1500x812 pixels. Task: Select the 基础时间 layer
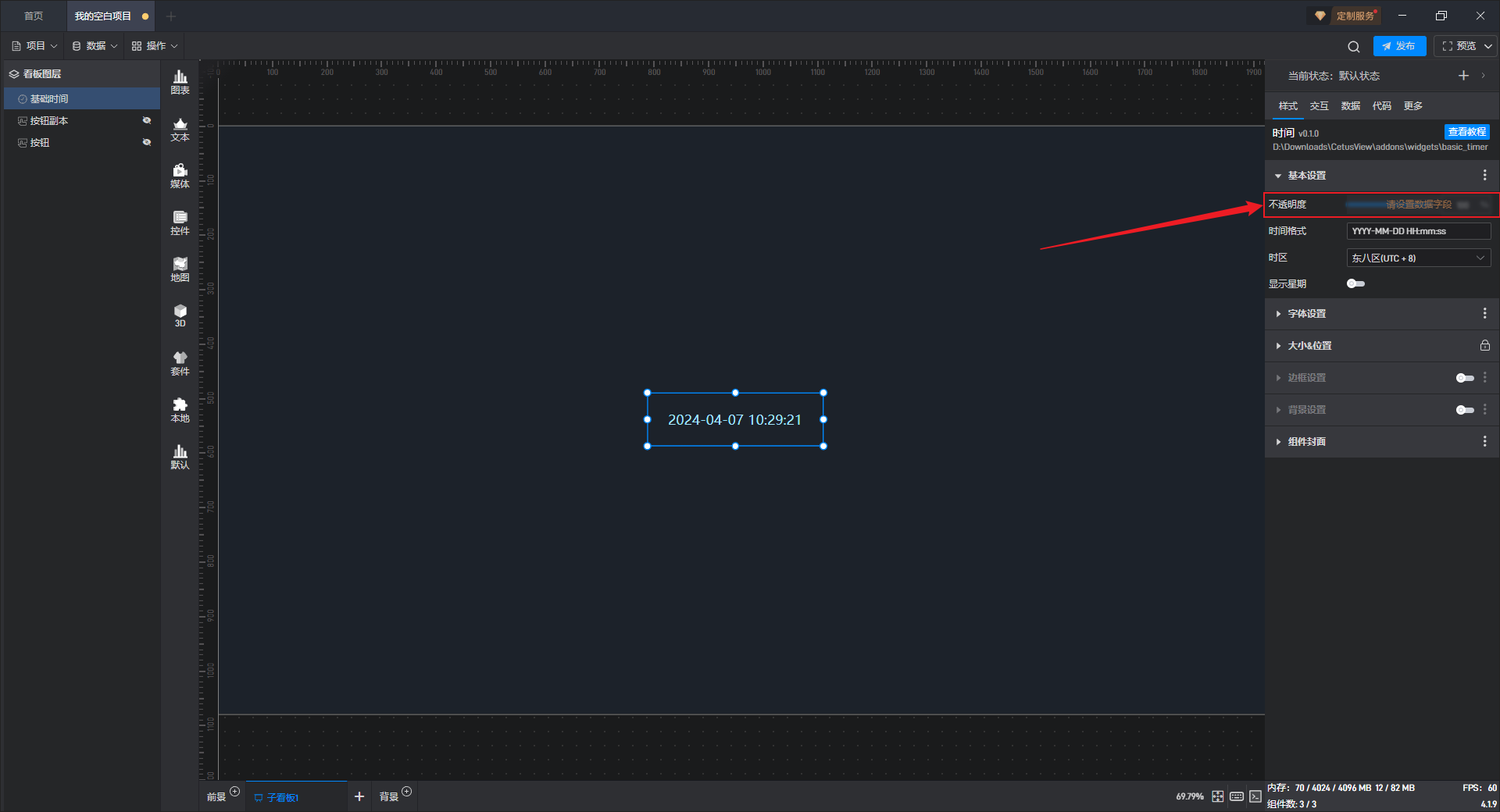pyautogui.click(x=82, y=98)
